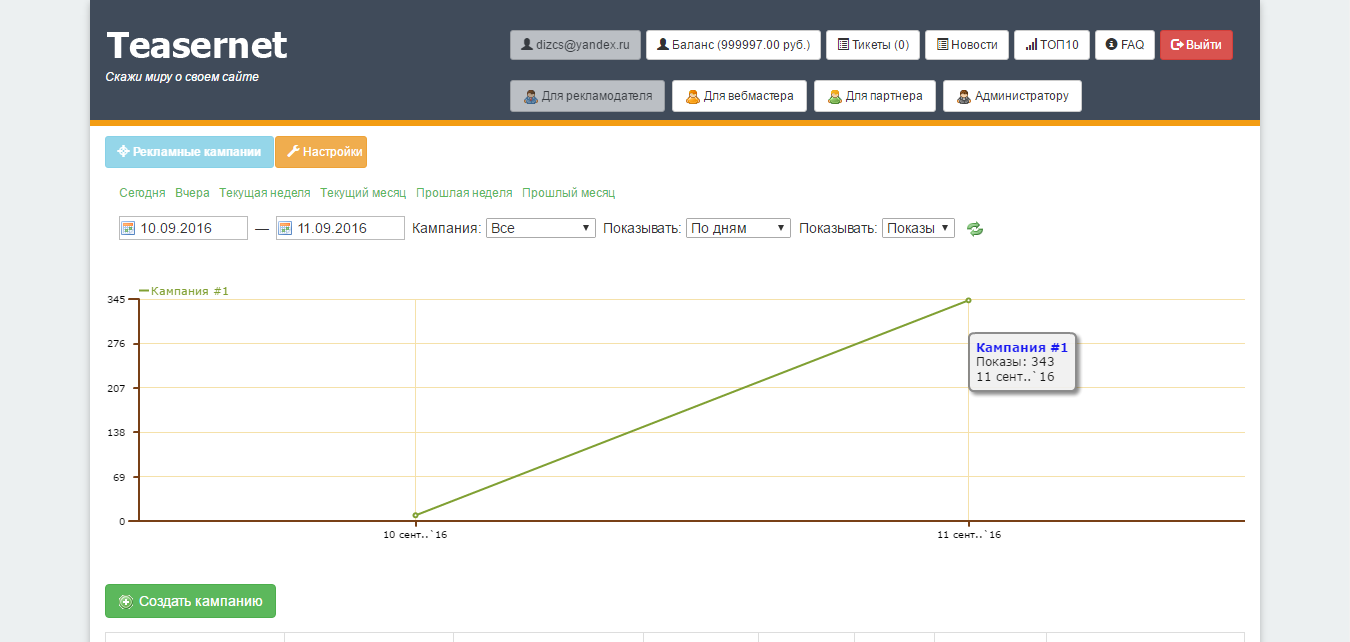Viewport: 1350px width, 642px height.
Task: Expand the Показы metric dropdown
Action: pos(918,228)
